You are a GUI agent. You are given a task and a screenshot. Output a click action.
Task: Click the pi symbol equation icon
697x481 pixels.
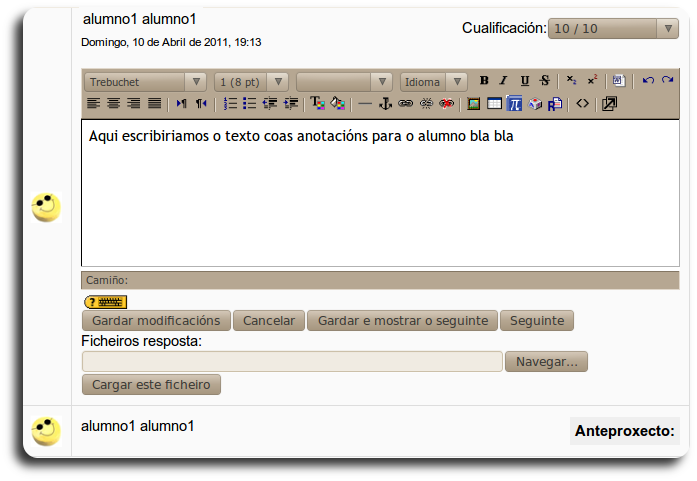click(x=514, y=104)
